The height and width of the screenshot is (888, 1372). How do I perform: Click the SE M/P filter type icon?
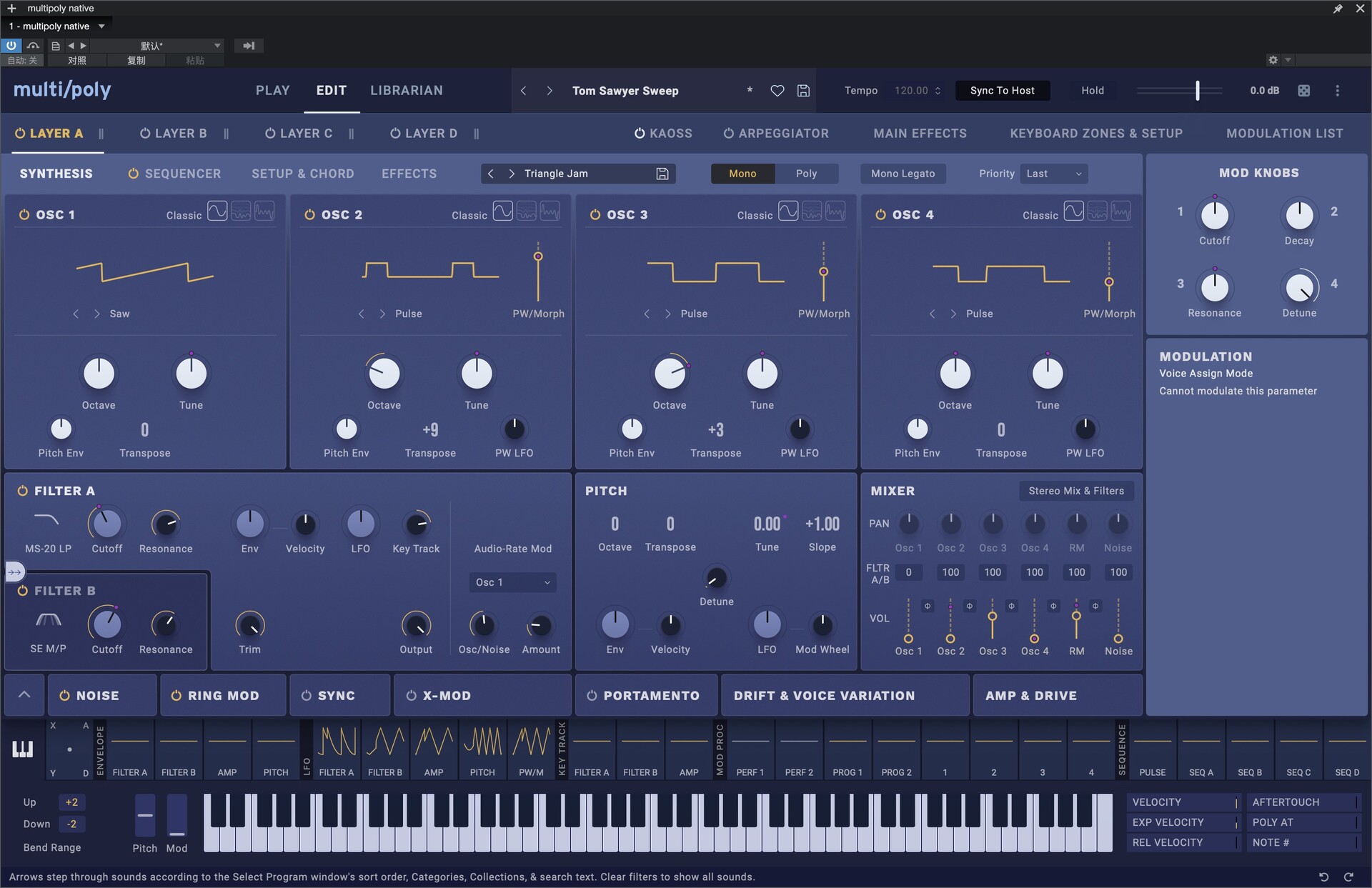point(48,620)
